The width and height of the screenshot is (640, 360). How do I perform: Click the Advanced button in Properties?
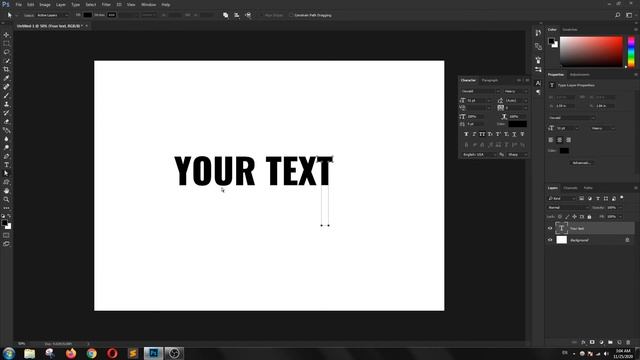pos(582,163)
